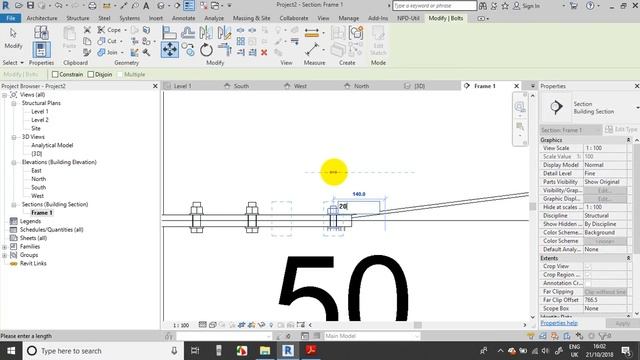
Task: Switch to the {3D} view tab
Action: (x=420, y=86)
